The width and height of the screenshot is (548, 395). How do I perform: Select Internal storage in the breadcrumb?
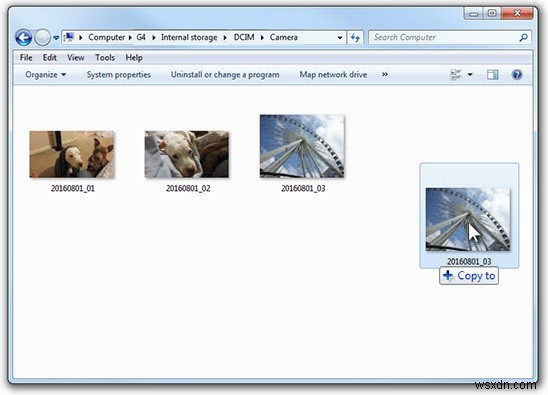pos(189,37)
